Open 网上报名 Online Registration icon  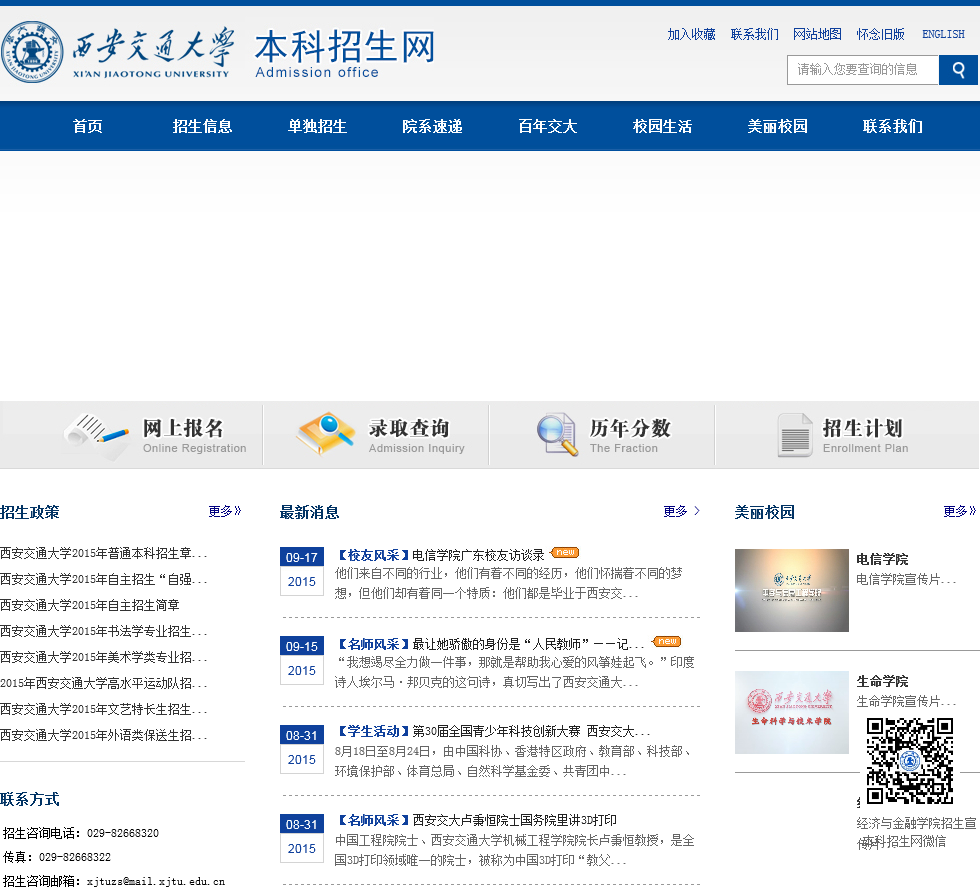94,436
